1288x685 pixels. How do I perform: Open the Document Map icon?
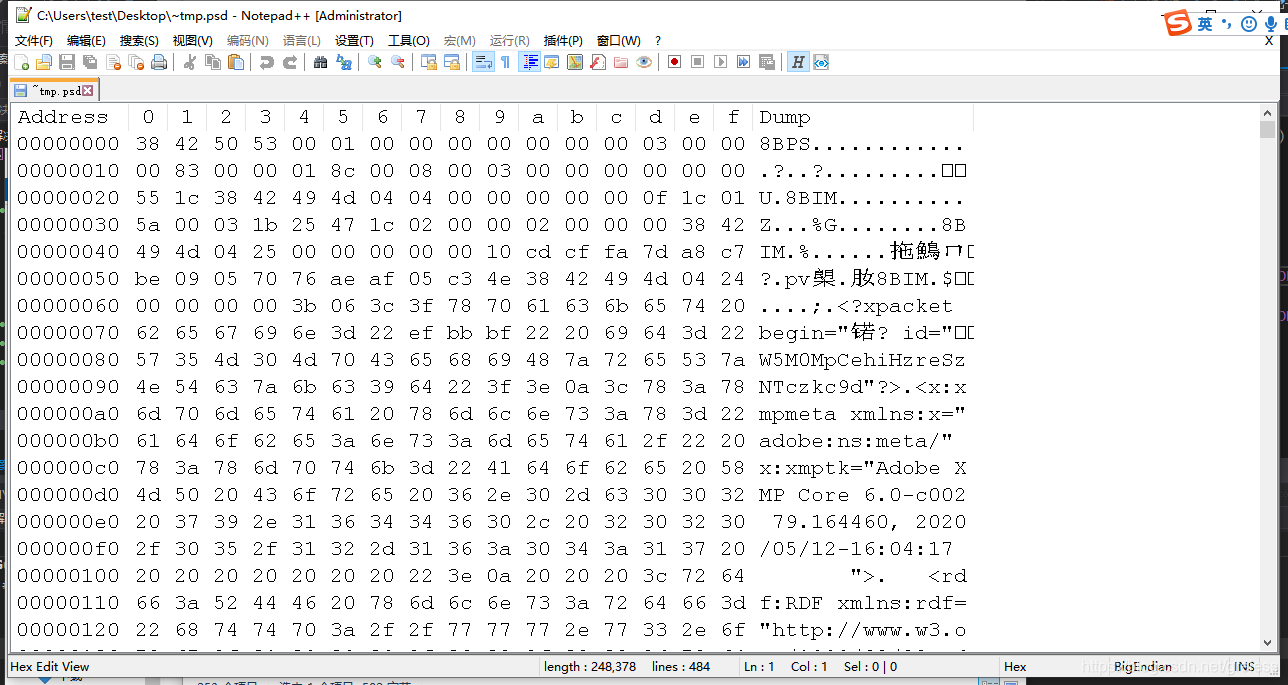pyautogui.click(x=575, y=62)
